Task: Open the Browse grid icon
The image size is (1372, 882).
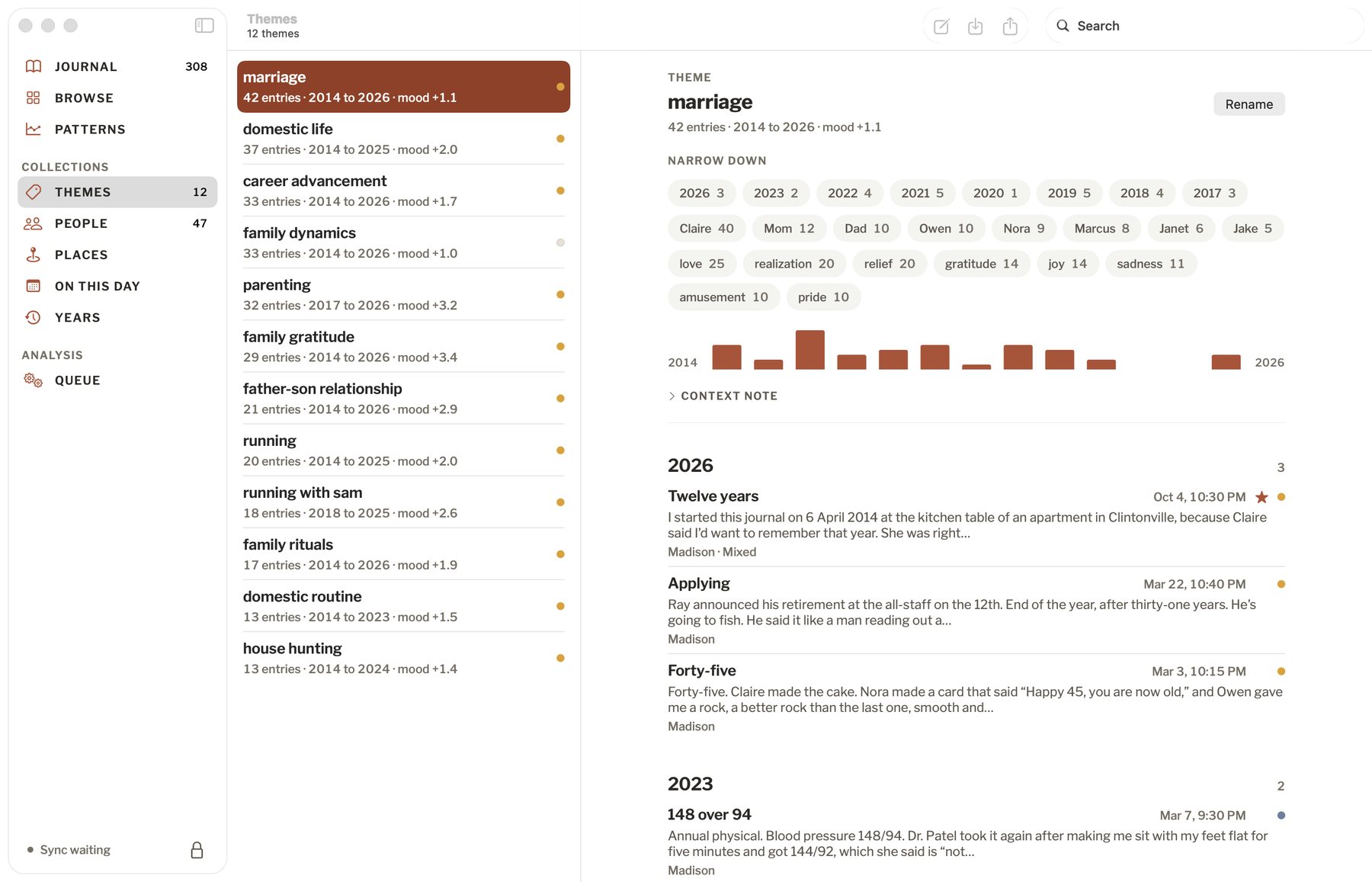Action: tap(34, 98)
